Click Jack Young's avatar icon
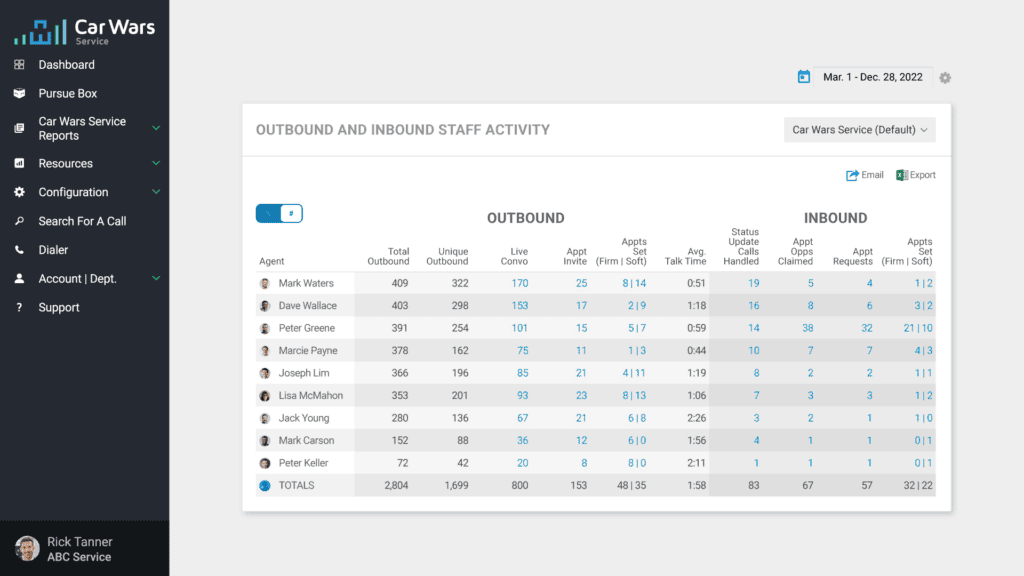Image resolution: width=1024 pixels, height=576 pixels. [x=264, y=418]
